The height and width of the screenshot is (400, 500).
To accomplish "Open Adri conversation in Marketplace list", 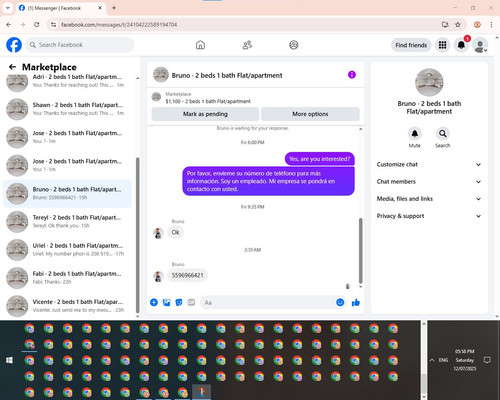I will click(x=68, y=81).
